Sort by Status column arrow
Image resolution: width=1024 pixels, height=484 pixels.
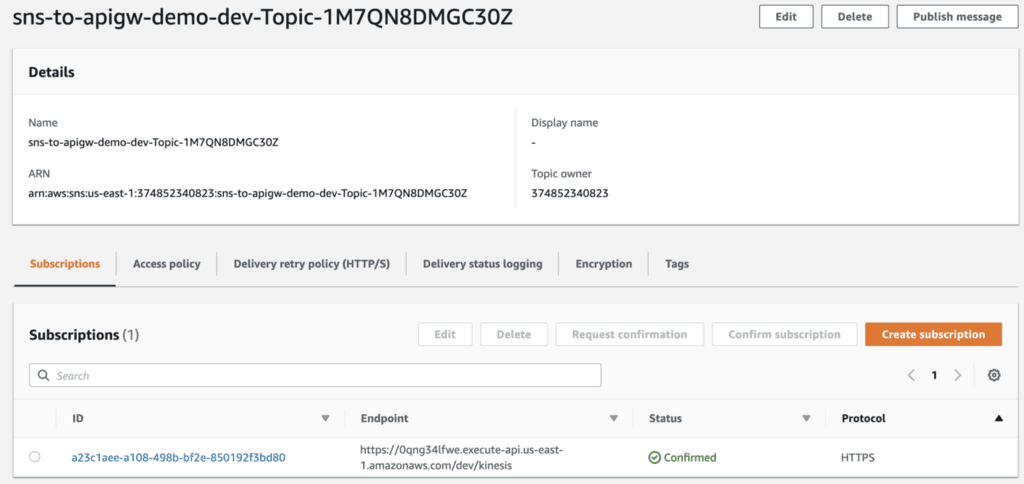[x=805, y=419]
